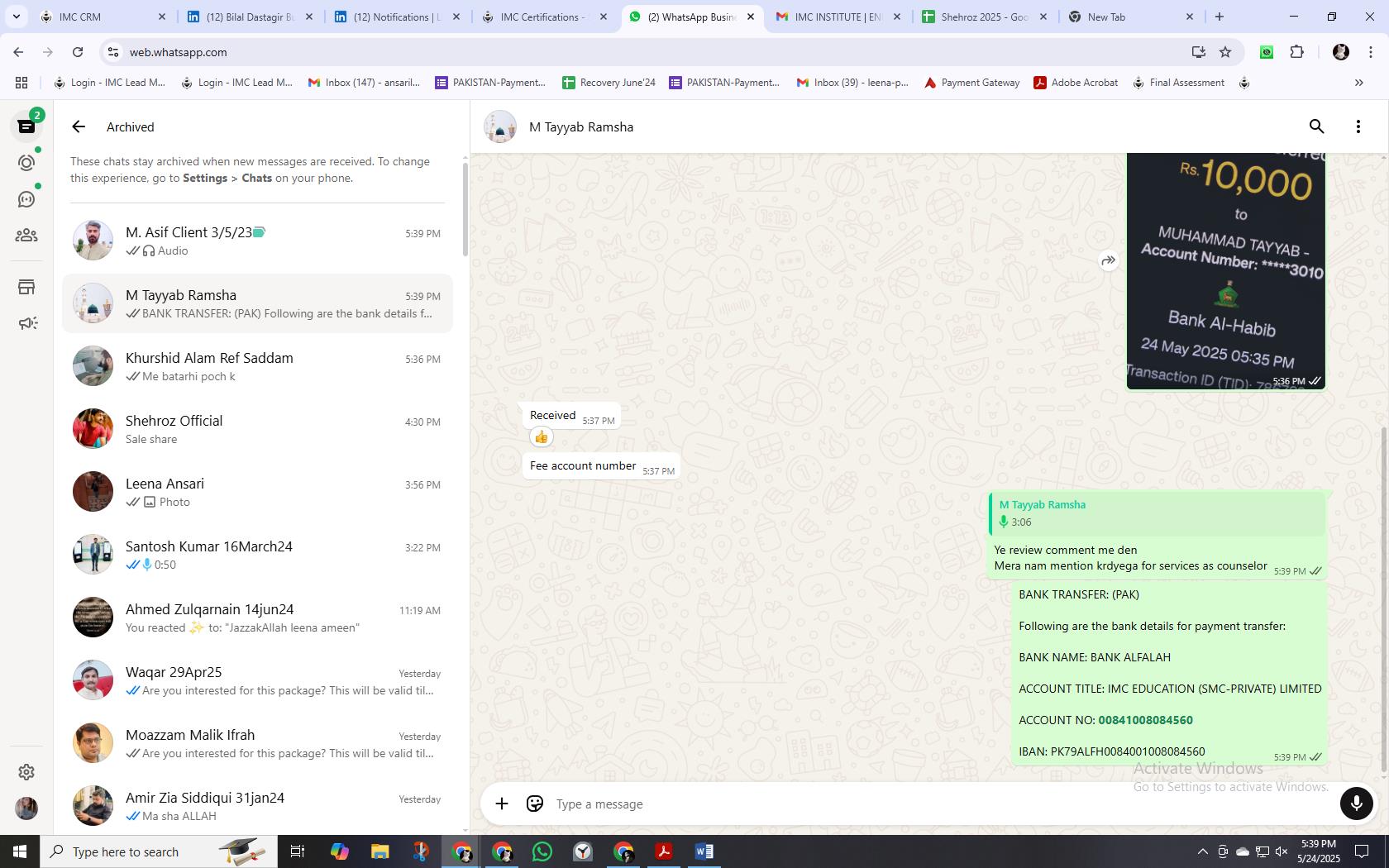
Task: Open Amir Zia Siddiqui 31jan24 chat
Action: [257, 806]
